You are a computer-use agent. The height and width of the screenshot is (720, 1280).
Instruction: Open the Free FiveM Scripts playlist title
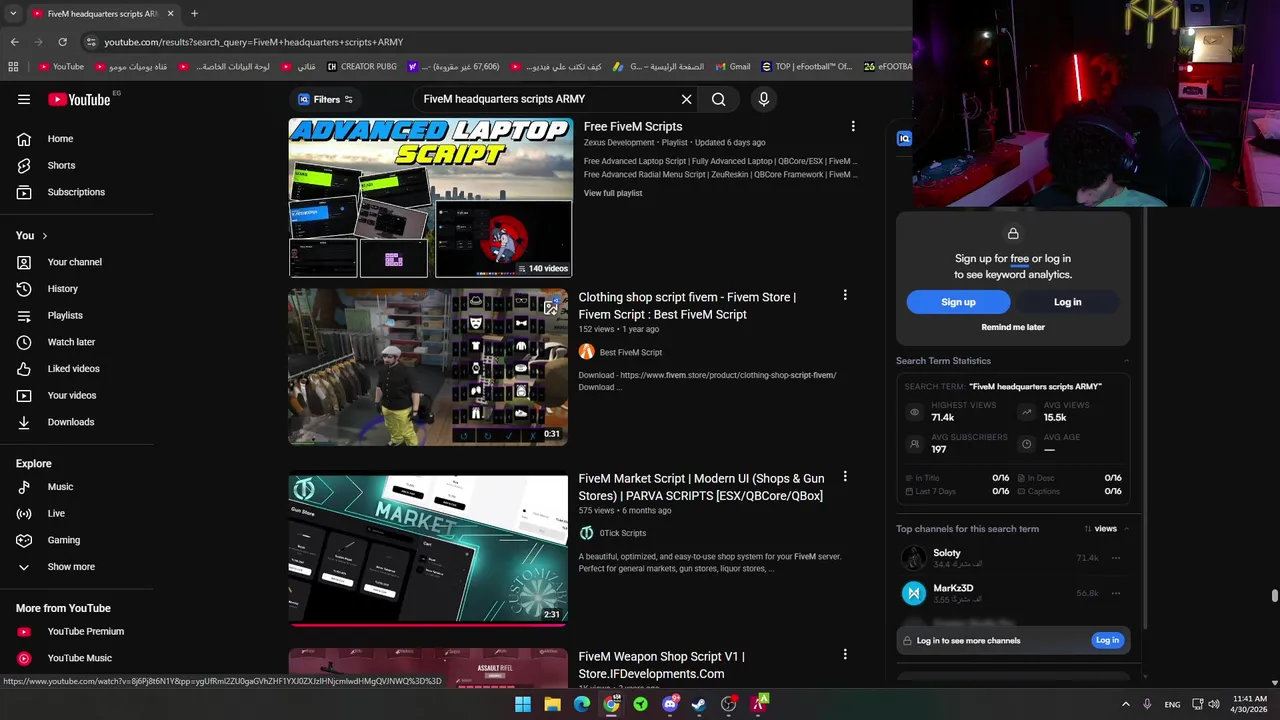click(x=633, y=127)
